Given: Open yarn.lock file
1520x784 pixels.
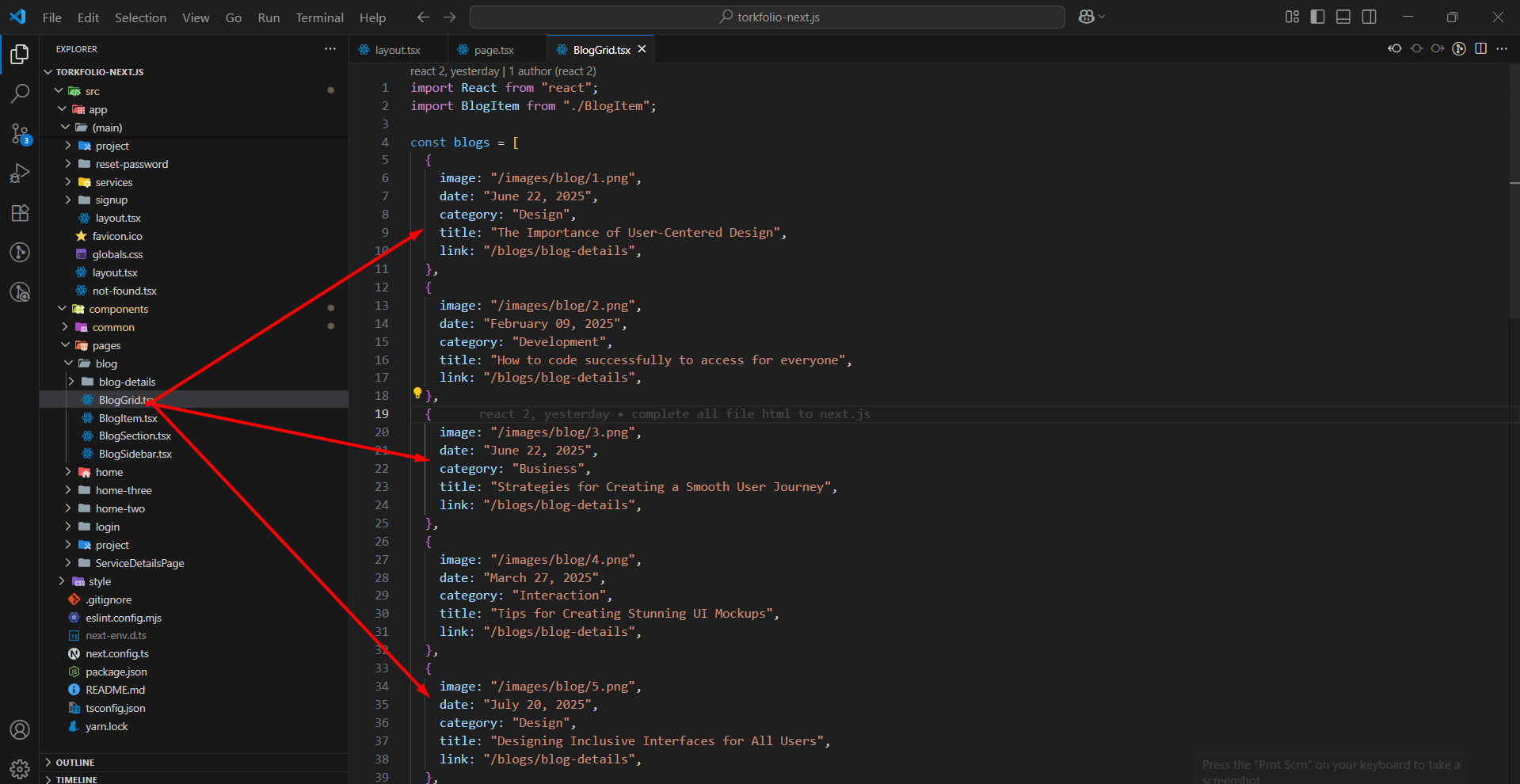Looking at the screenshot, I should [194, 726].
